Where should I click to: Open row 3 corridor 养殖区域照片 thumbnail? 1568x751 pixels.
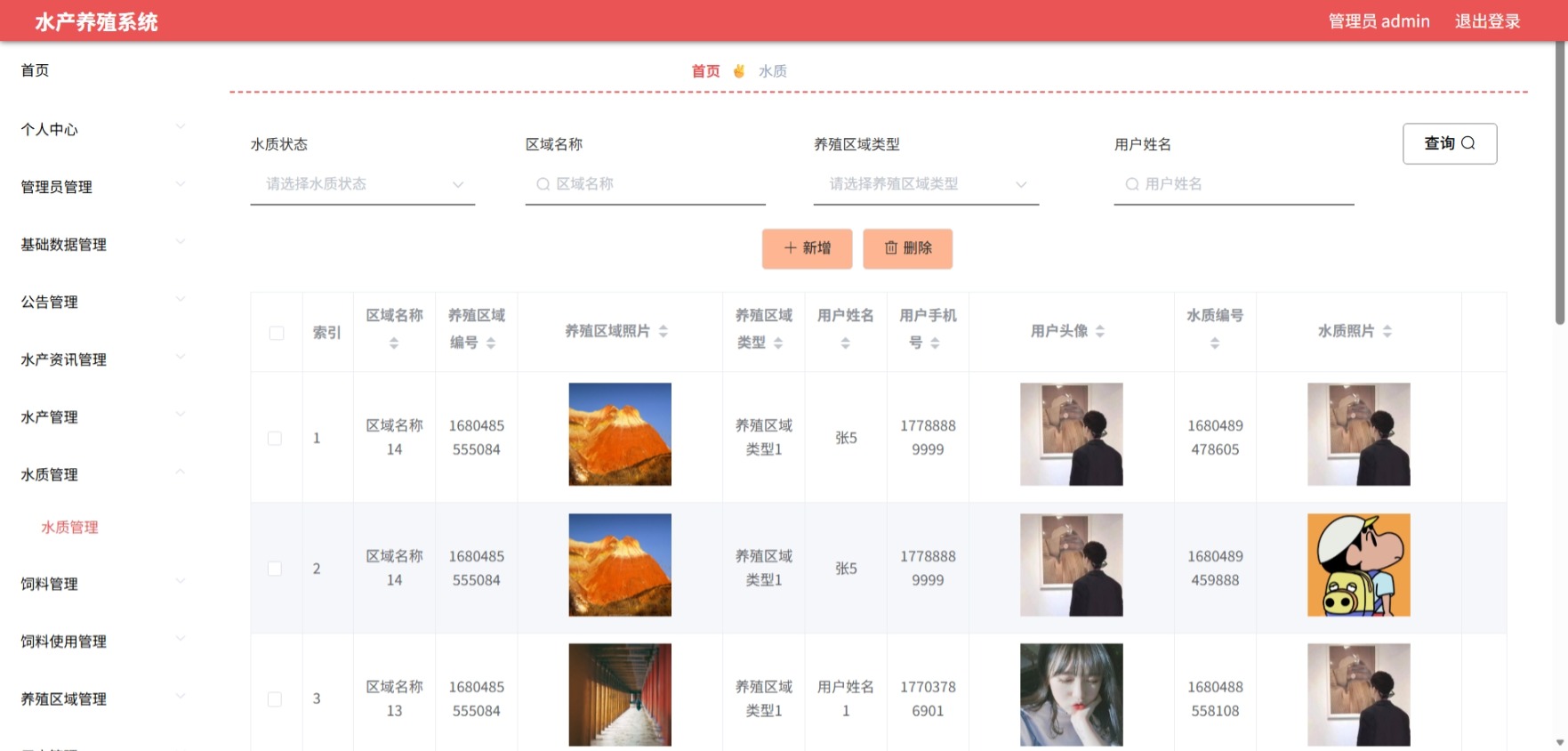tap(620, 695)
